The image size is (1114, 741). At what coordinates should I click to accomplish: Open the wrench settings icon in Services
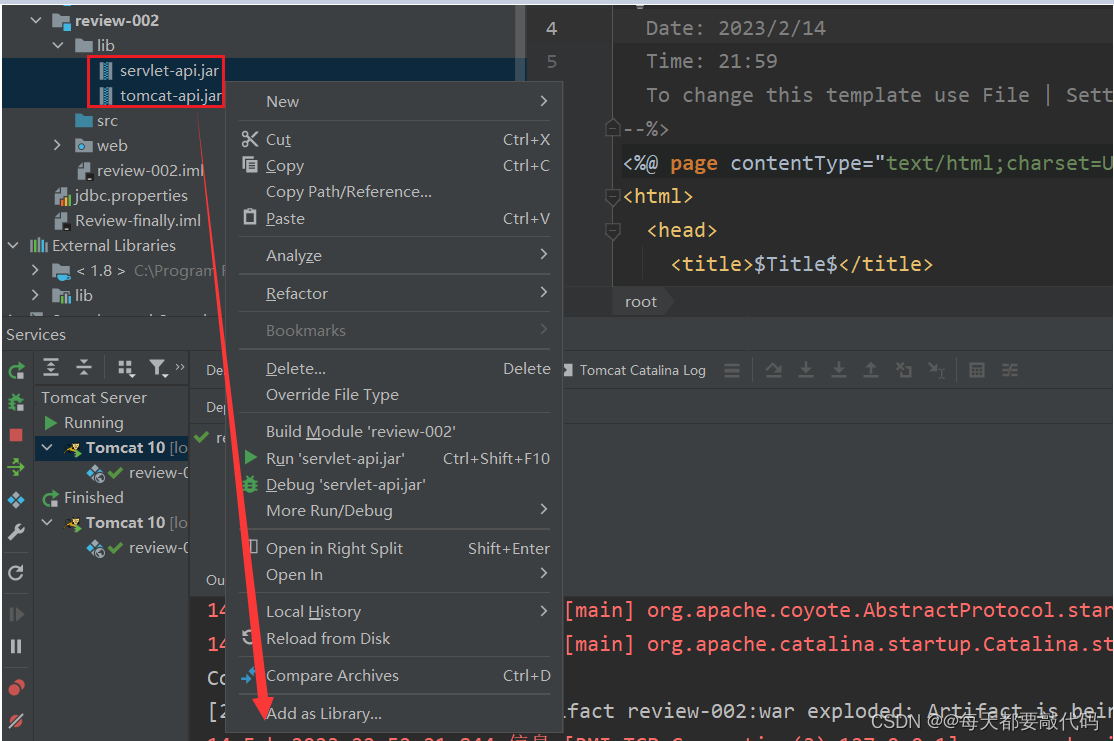click(x=16, y=532)
